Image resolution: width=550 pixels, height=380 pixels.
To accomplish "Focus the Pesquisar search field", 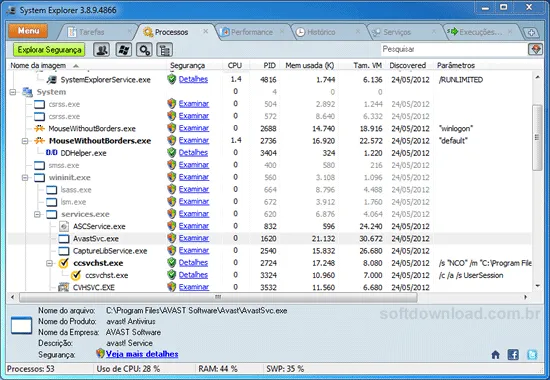I will pos(454,49).
